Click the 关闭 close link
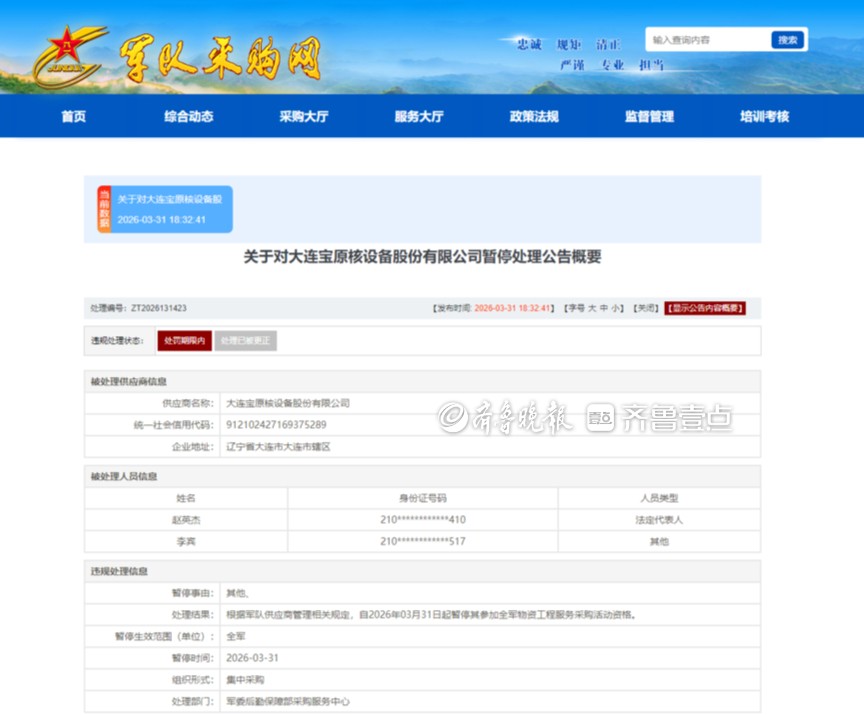Viewport: 864px width, 715px height. pyautogui.click(x=646, y=308)
